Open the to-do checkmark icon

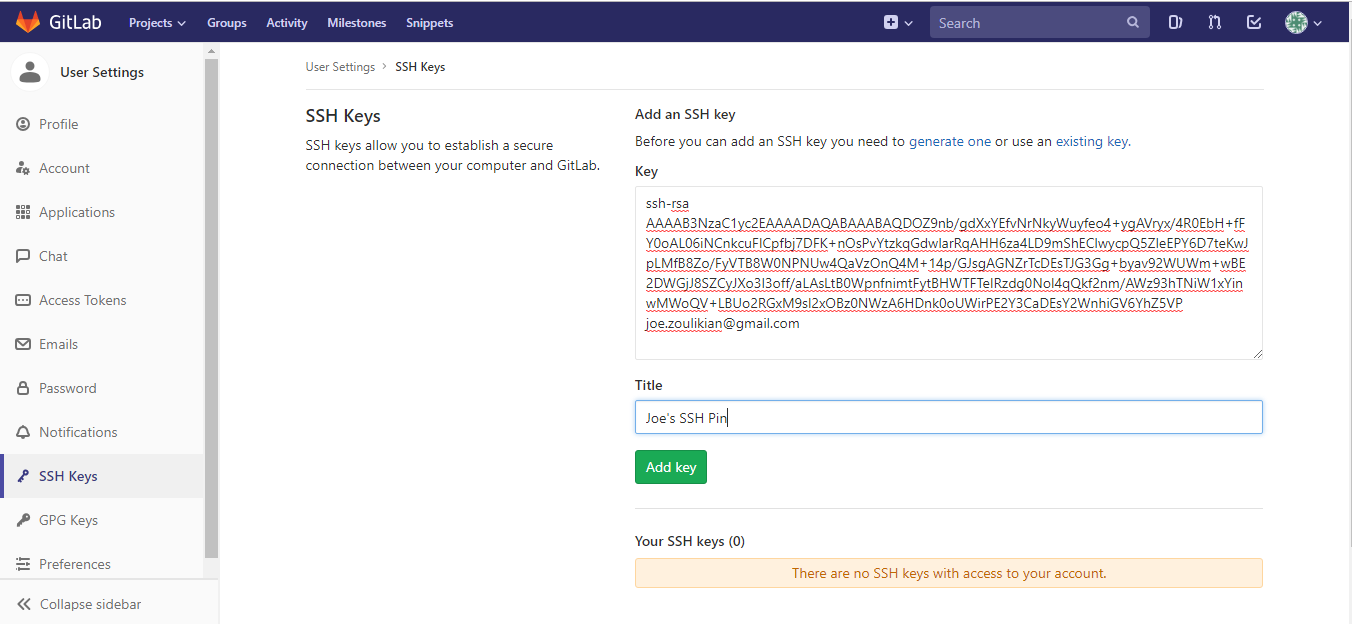1254,22
